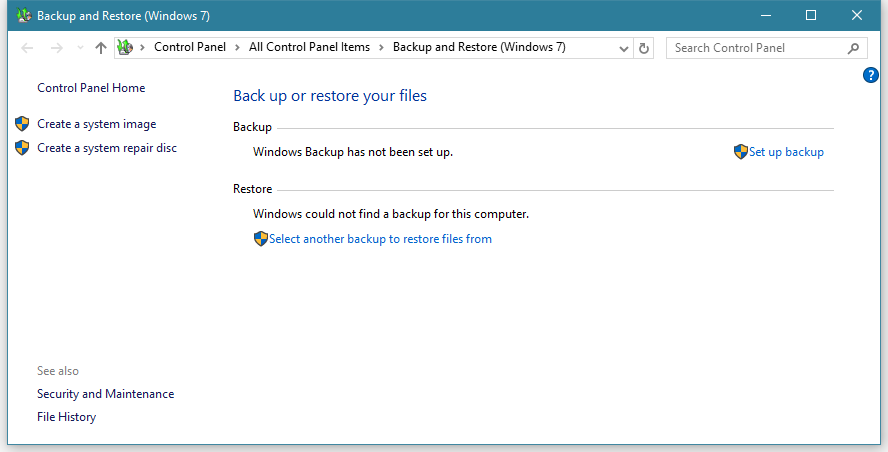This screenshot has width=888, height=452.
Task: Click the 'See also' label
Action: pyautogui.click(x=58, y=371)
